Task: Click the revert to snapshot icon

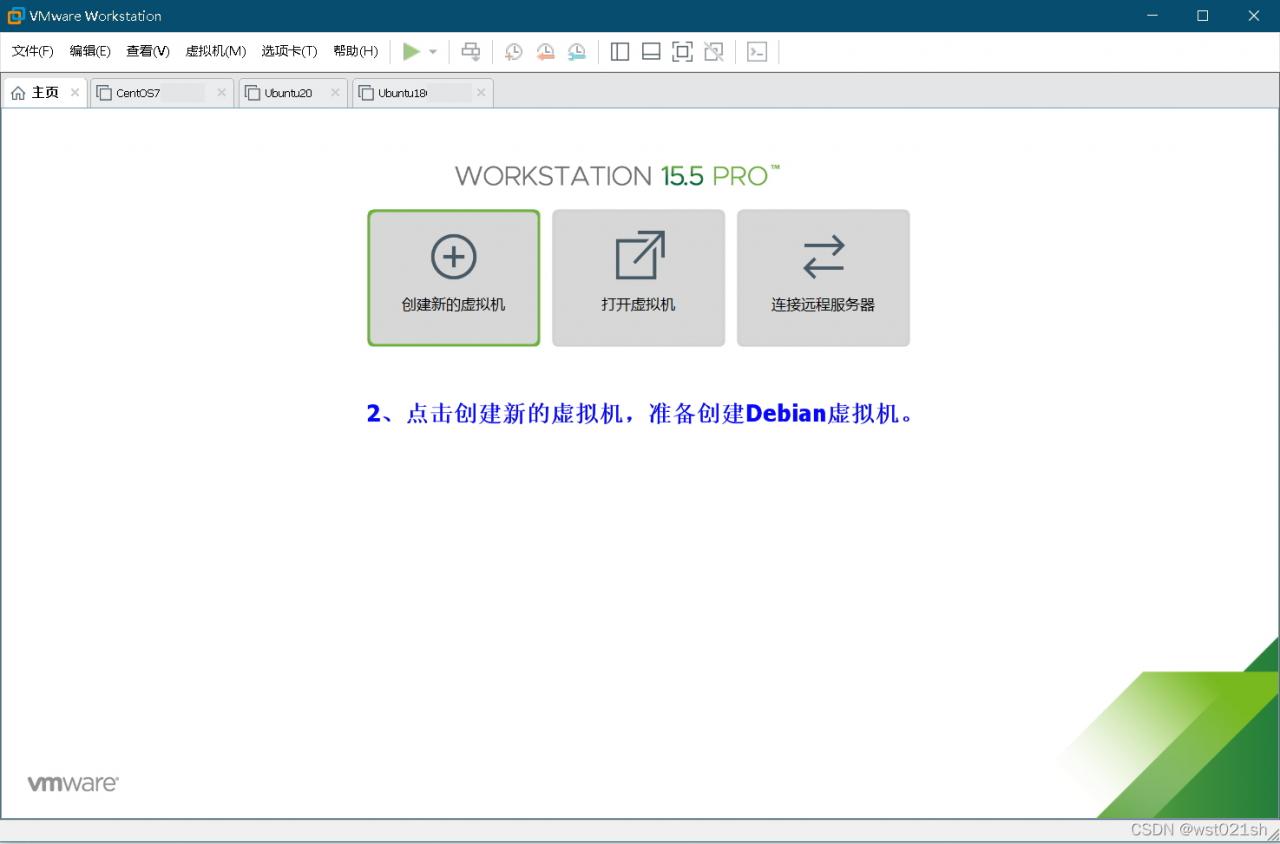Action: click(x=545, y=51)
